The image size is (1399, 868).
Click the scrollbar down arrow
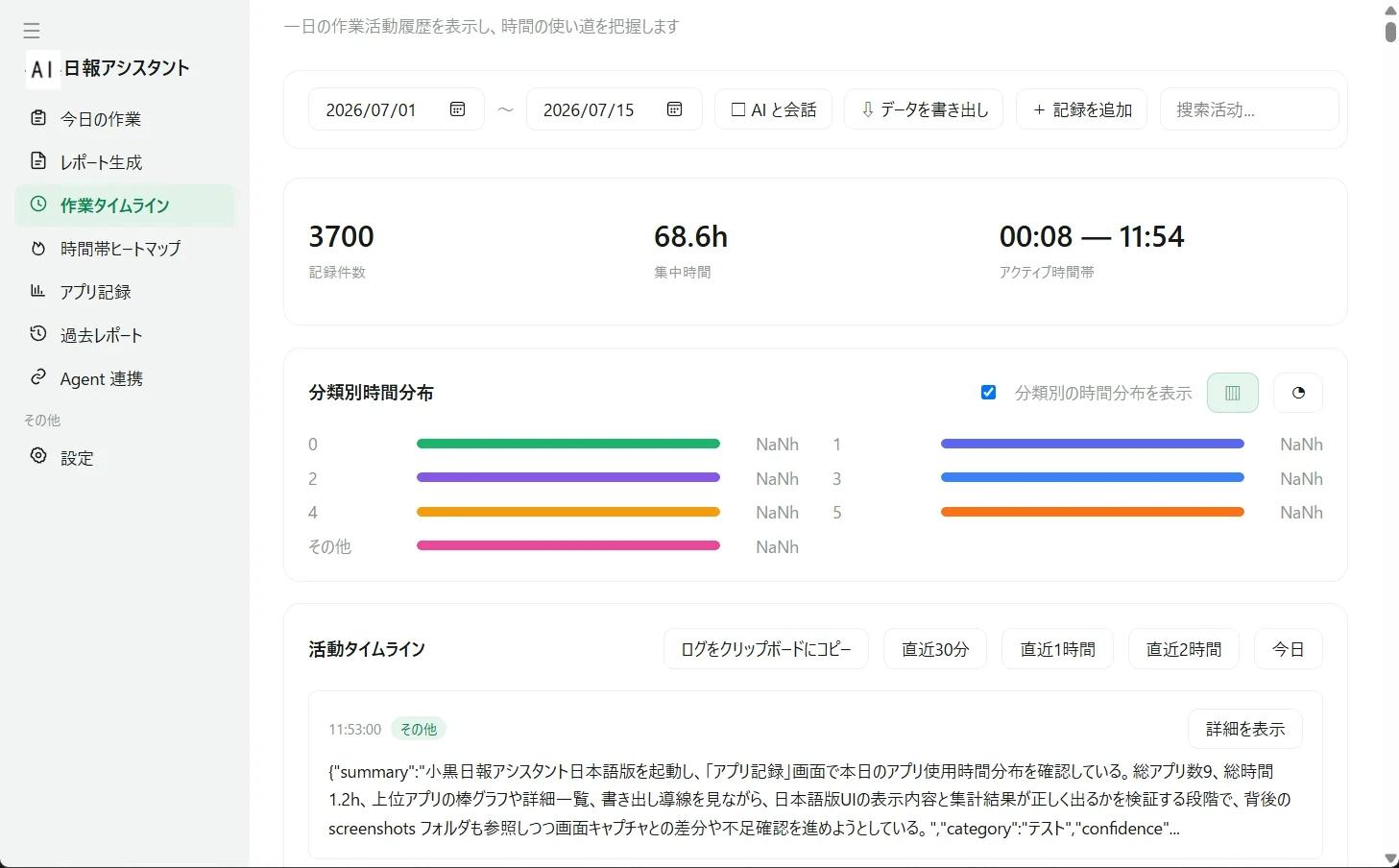(1390, 858)
